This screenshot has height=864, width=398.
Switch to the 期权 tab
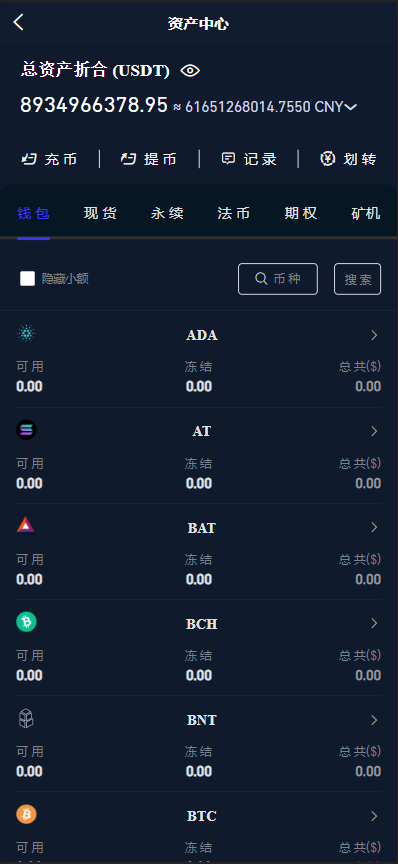click(301, 213)
